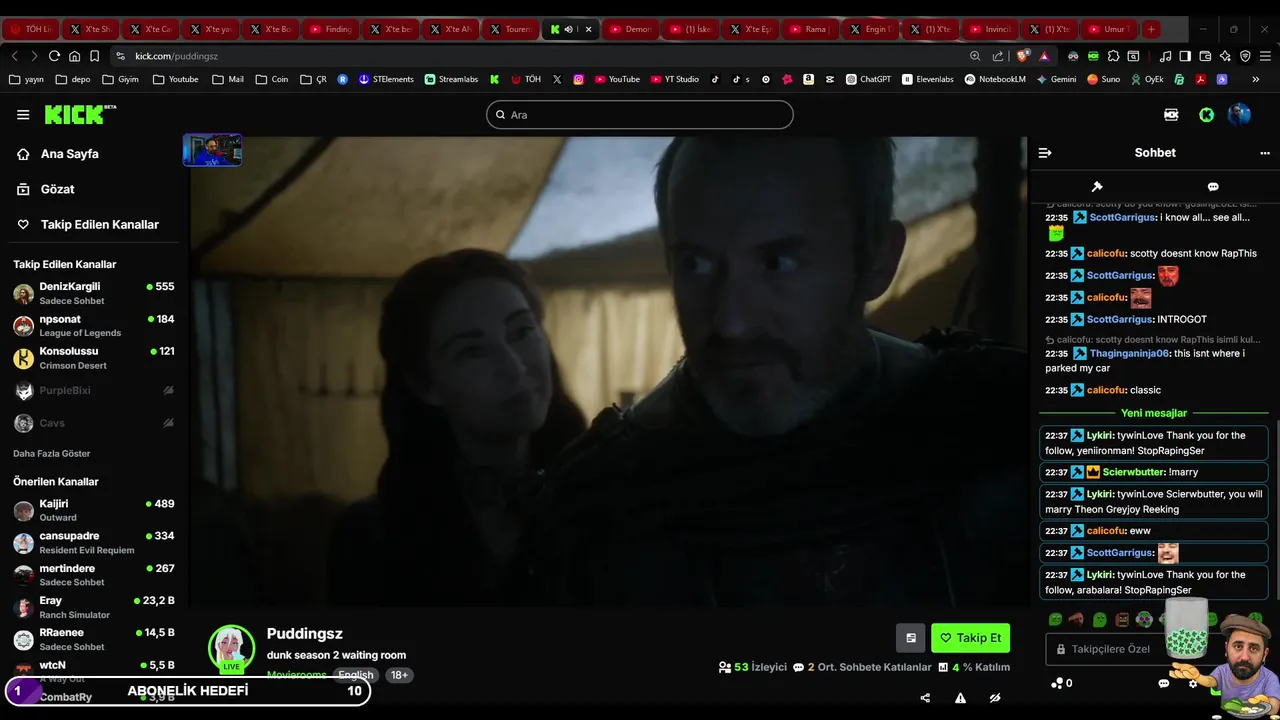Viewport: 1280px width, 720px height.
Task: Open ChatGPT bookmark
Action: [868, 79]
